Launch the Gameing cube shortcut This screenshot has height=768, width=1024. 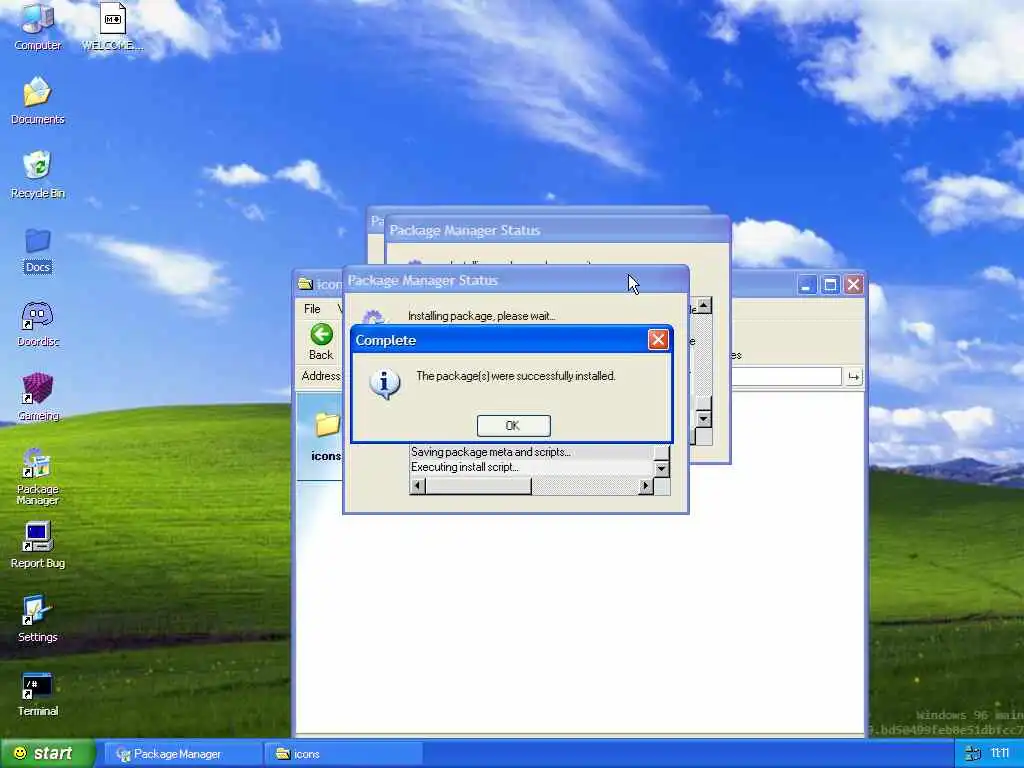click(37, 397)
